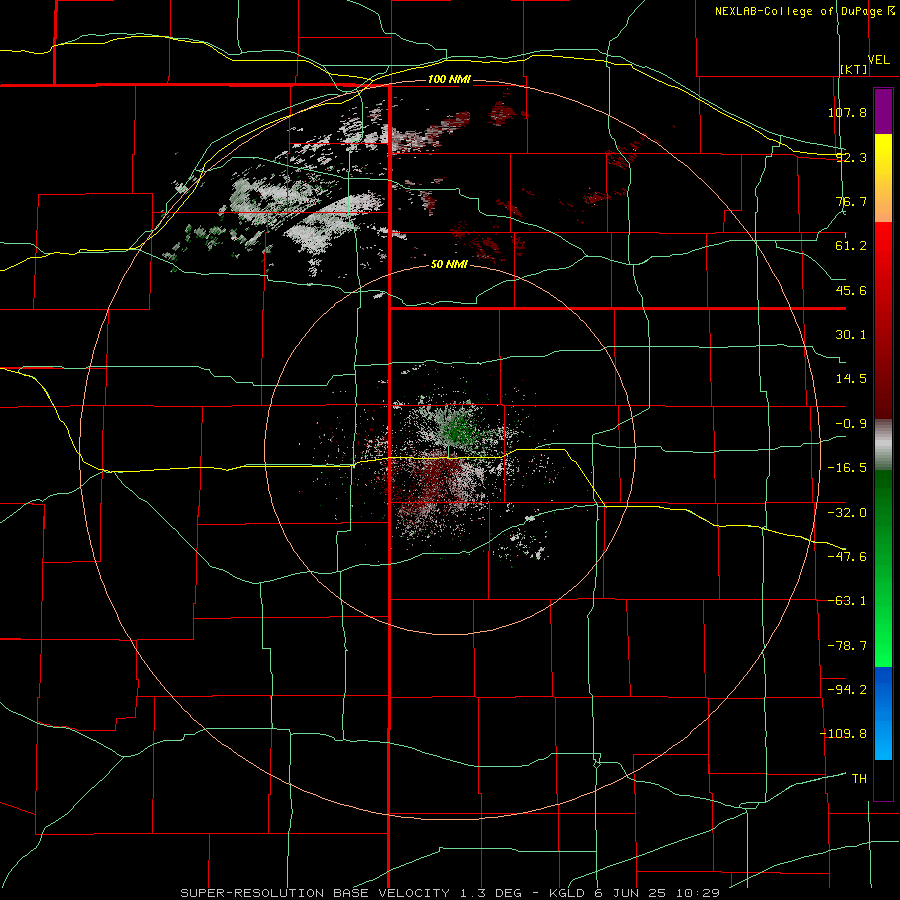
Task: Click the -32.0 velocity scale value
Action: click(x=847, y=513)
